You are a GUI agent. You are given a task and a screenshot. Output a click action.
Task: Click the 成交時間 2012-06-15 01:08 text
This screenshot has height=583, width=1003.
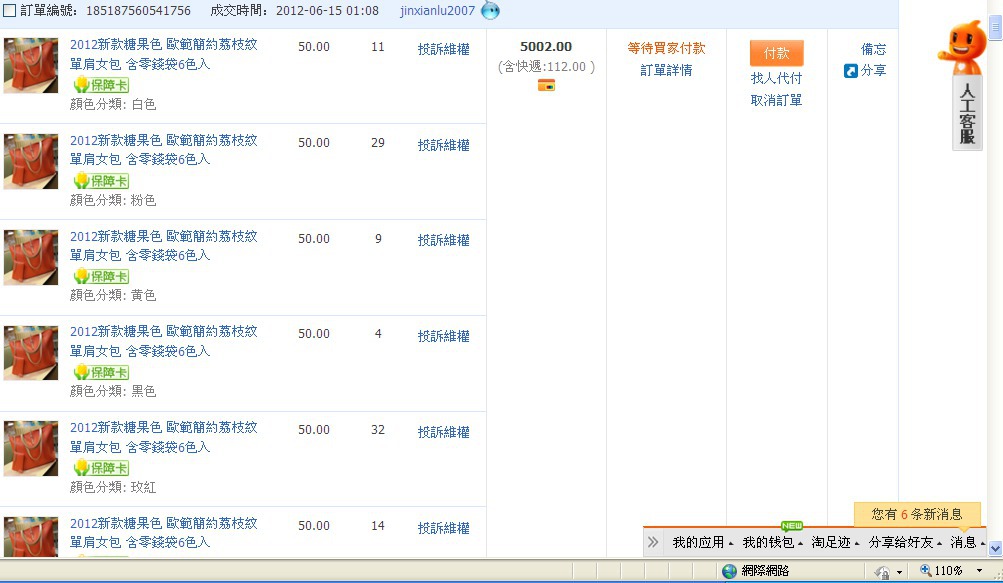point(294,11)
